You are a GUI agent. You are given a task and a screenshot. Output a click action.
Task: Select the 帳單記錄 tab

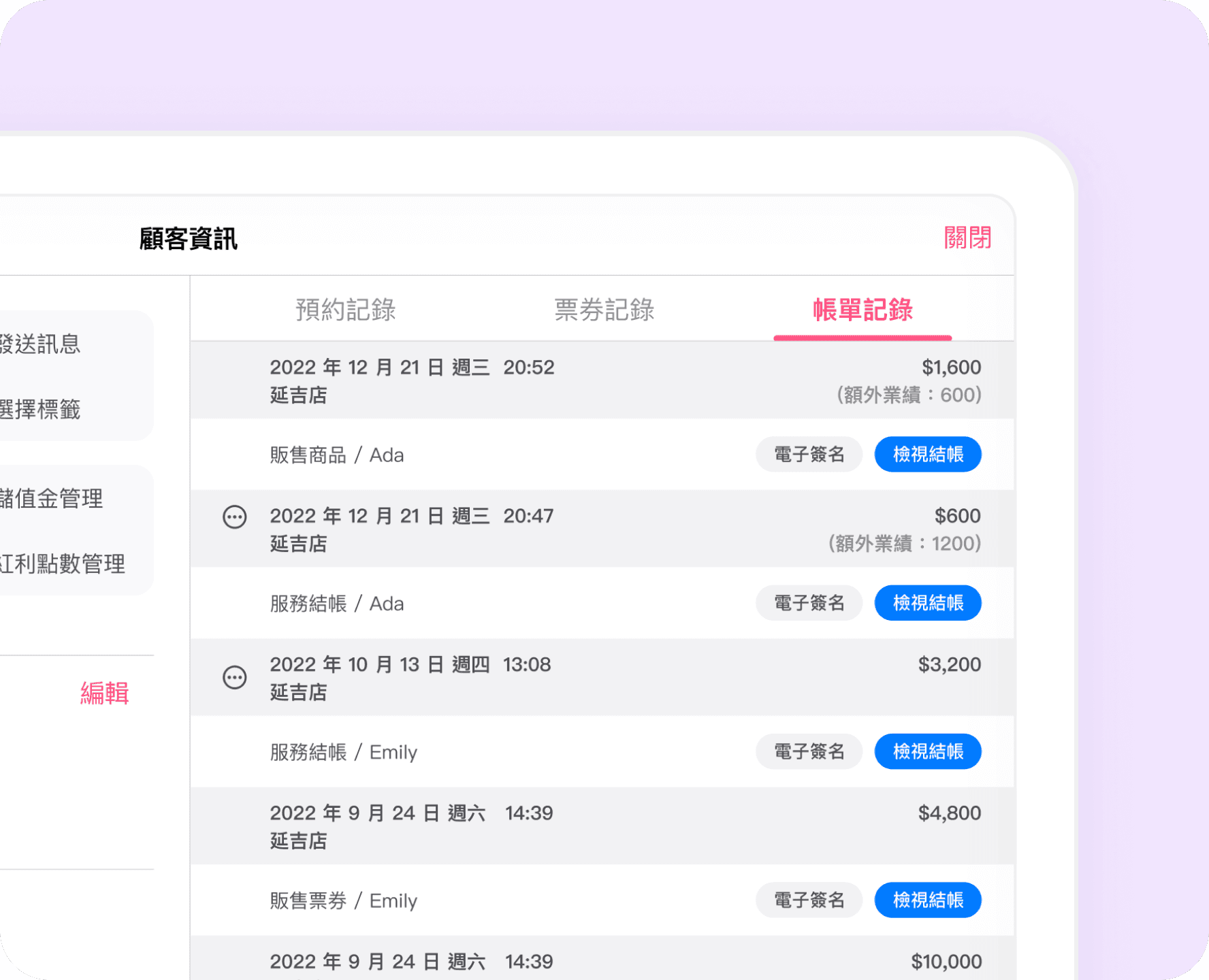tap(863, 310)
